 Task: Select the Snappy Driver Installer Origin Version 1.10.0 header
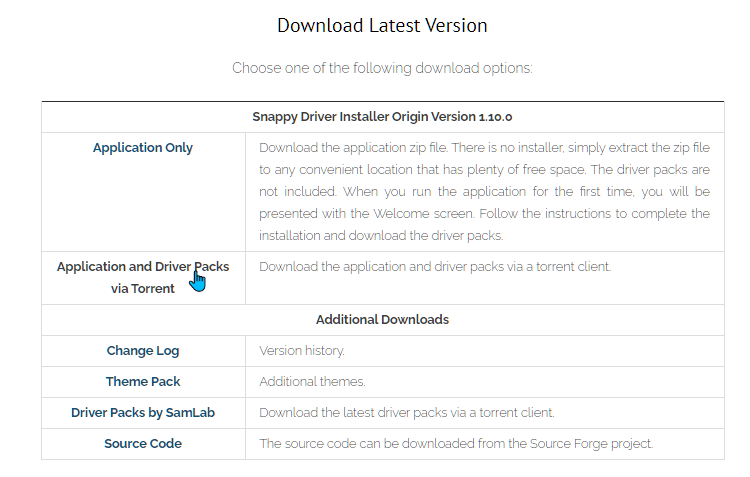(382, 117)
